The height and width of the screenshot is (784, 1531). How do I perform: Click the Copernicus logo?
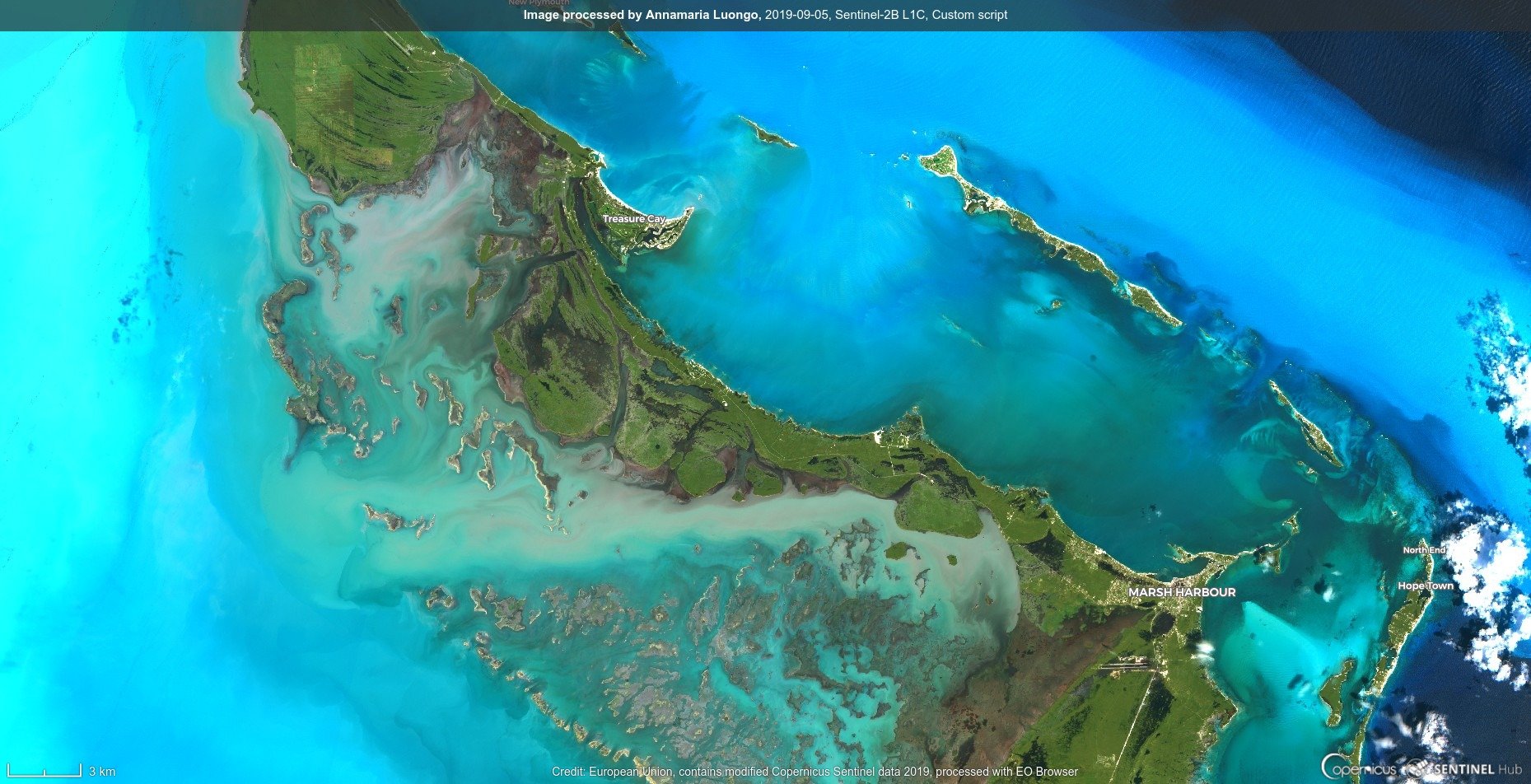point(1361,768)
